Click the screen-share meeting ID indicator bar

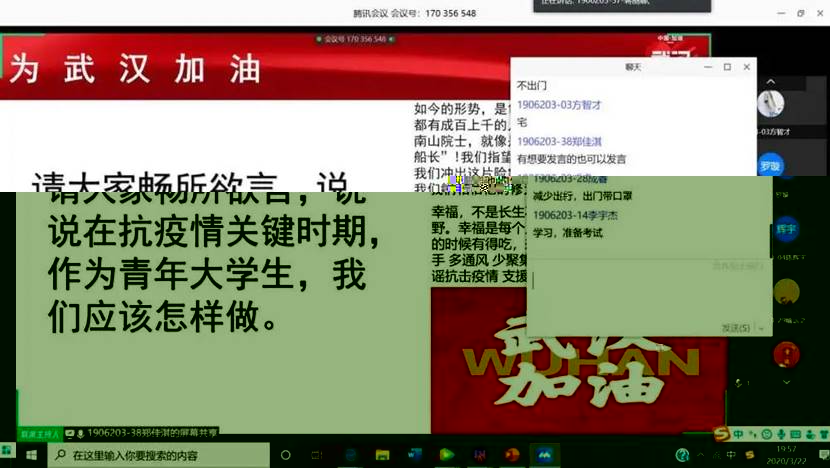click(x=355, y=39)
